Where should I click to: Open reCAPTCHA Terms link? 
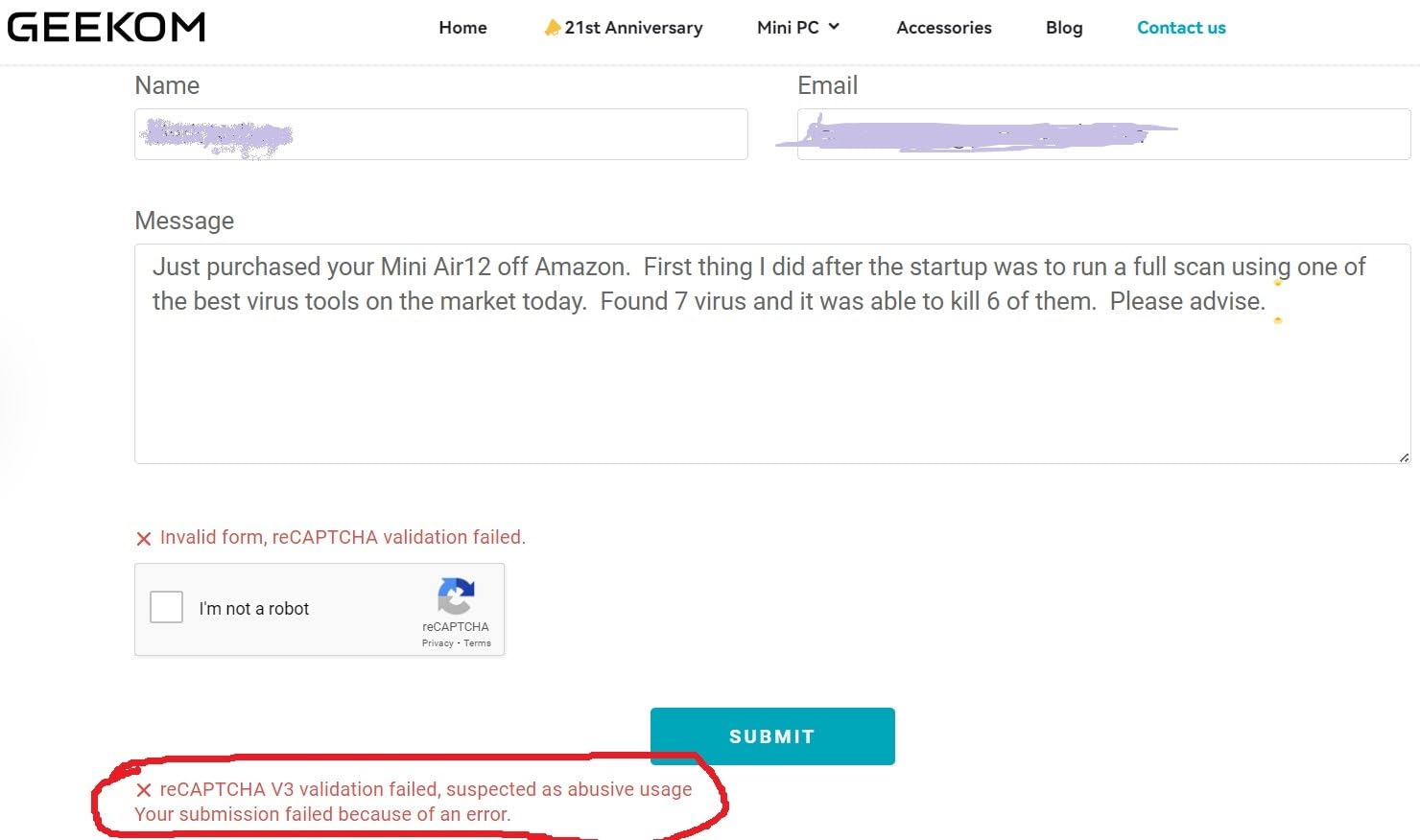(477, 643)
